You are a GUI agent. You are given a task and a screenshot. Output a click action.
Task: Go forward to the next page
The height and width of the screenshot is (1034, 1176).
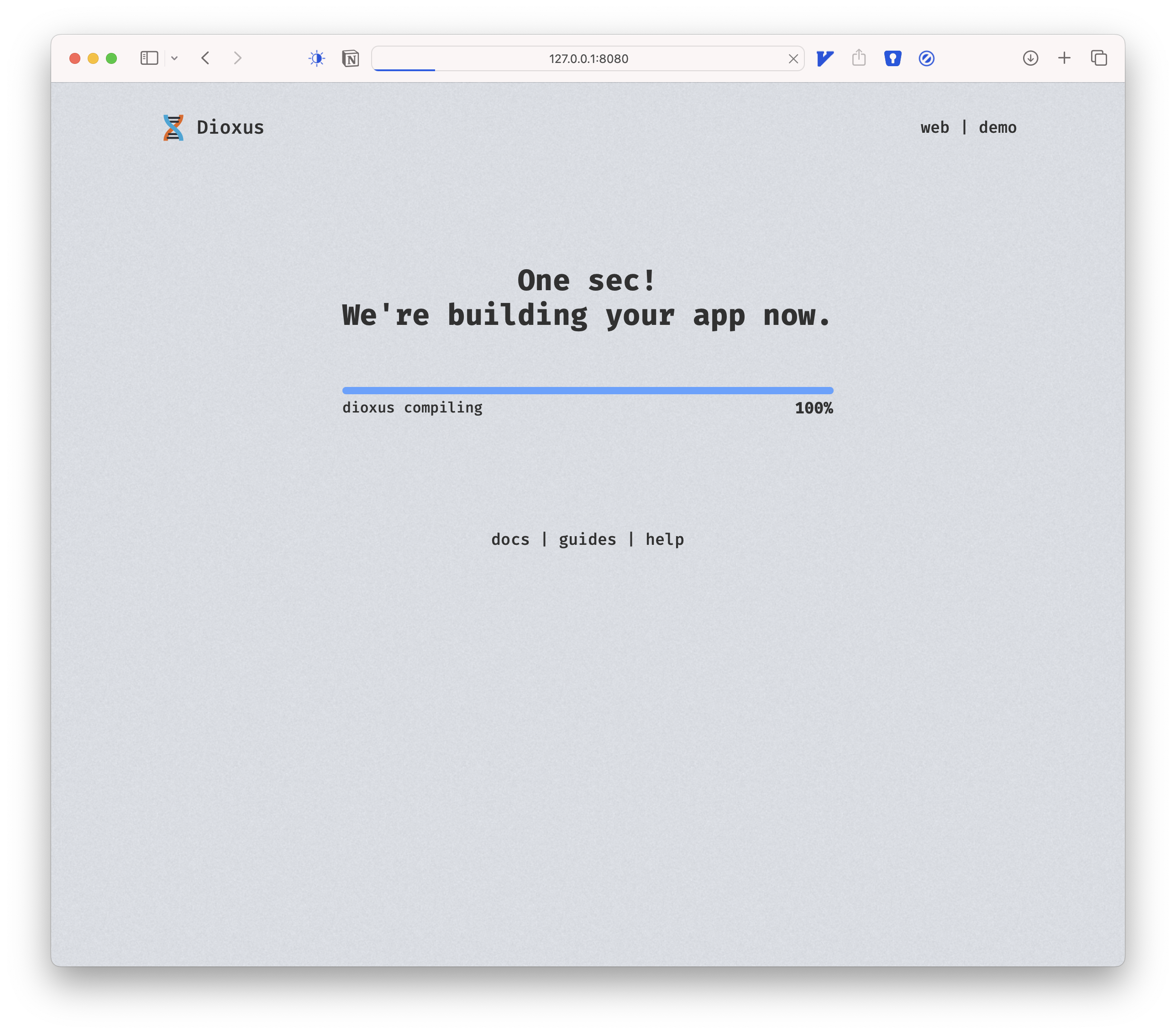[237, 58]
